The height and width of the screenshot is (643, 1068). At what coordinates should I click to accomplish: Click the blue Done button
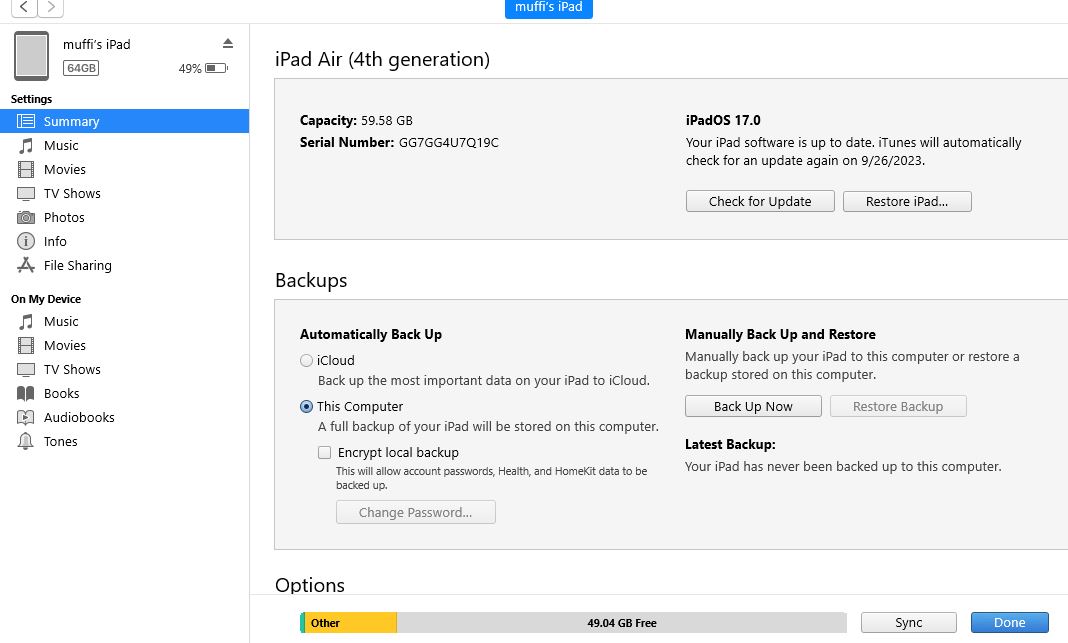click(x=1009, y=623)
